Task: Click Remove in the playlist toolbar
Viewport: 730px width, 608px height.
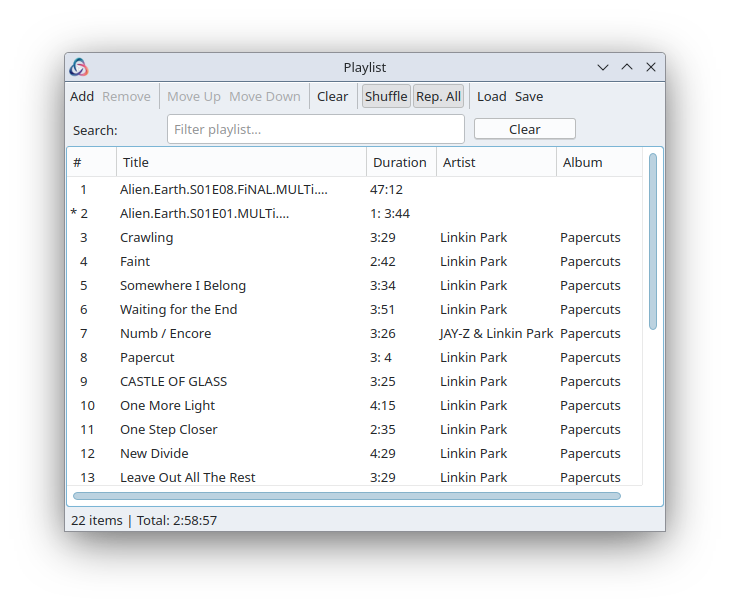Action: point(126,96)
